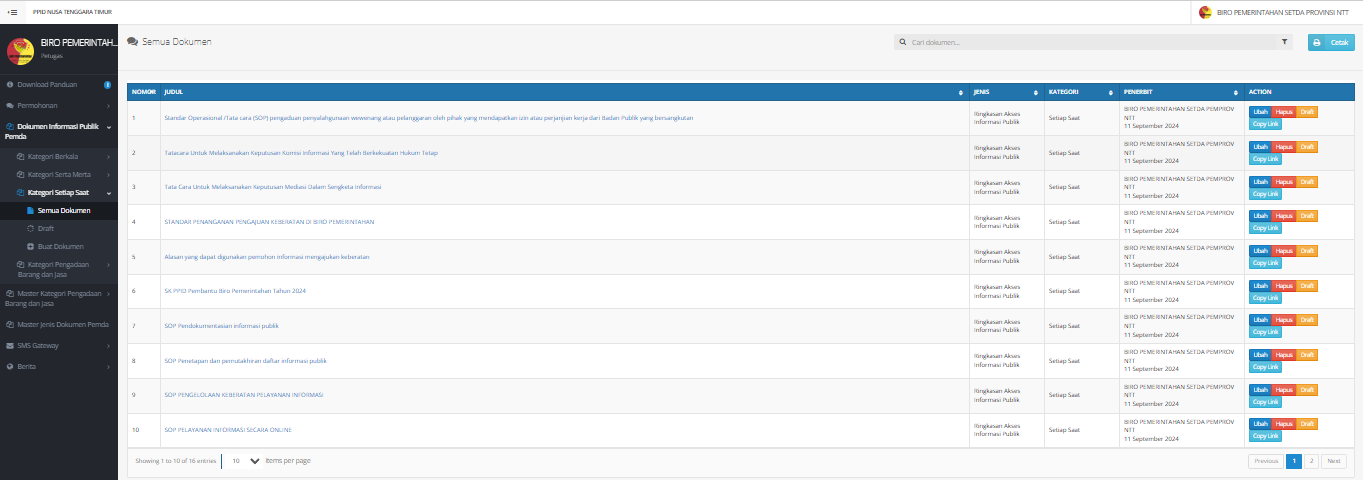Expand Master Kategori Pengadaan Barang dan Jasa

point(59,298)
